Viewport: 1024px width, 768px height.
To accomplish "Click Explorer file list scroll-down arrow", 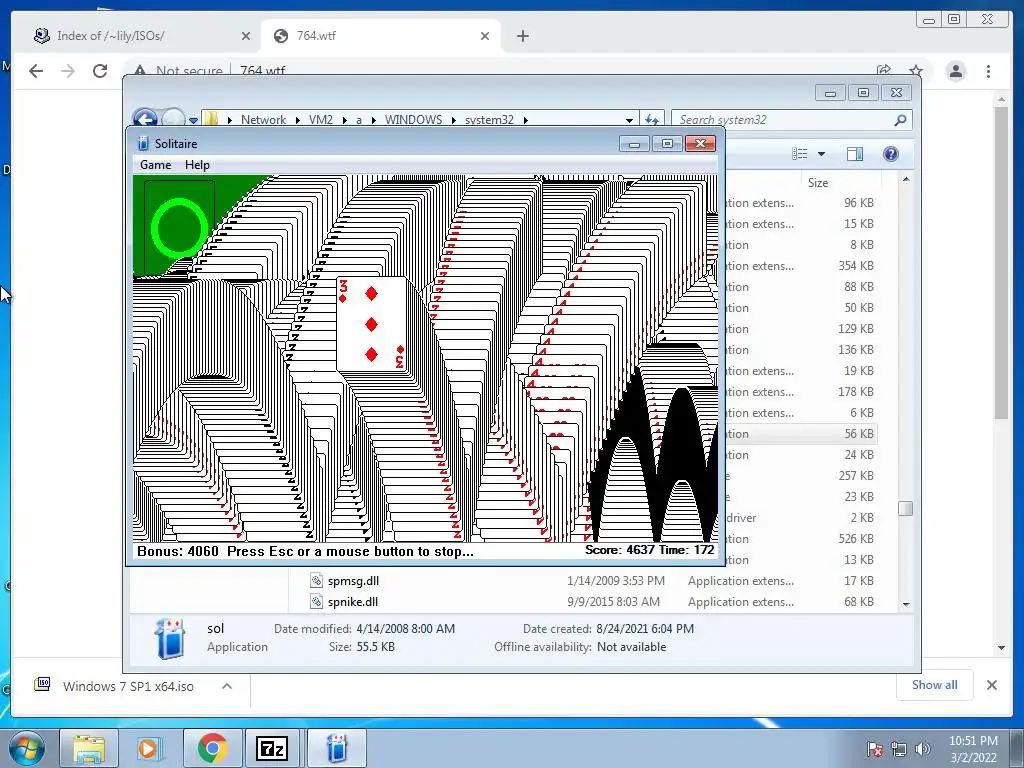I will [x=906, y=604].
